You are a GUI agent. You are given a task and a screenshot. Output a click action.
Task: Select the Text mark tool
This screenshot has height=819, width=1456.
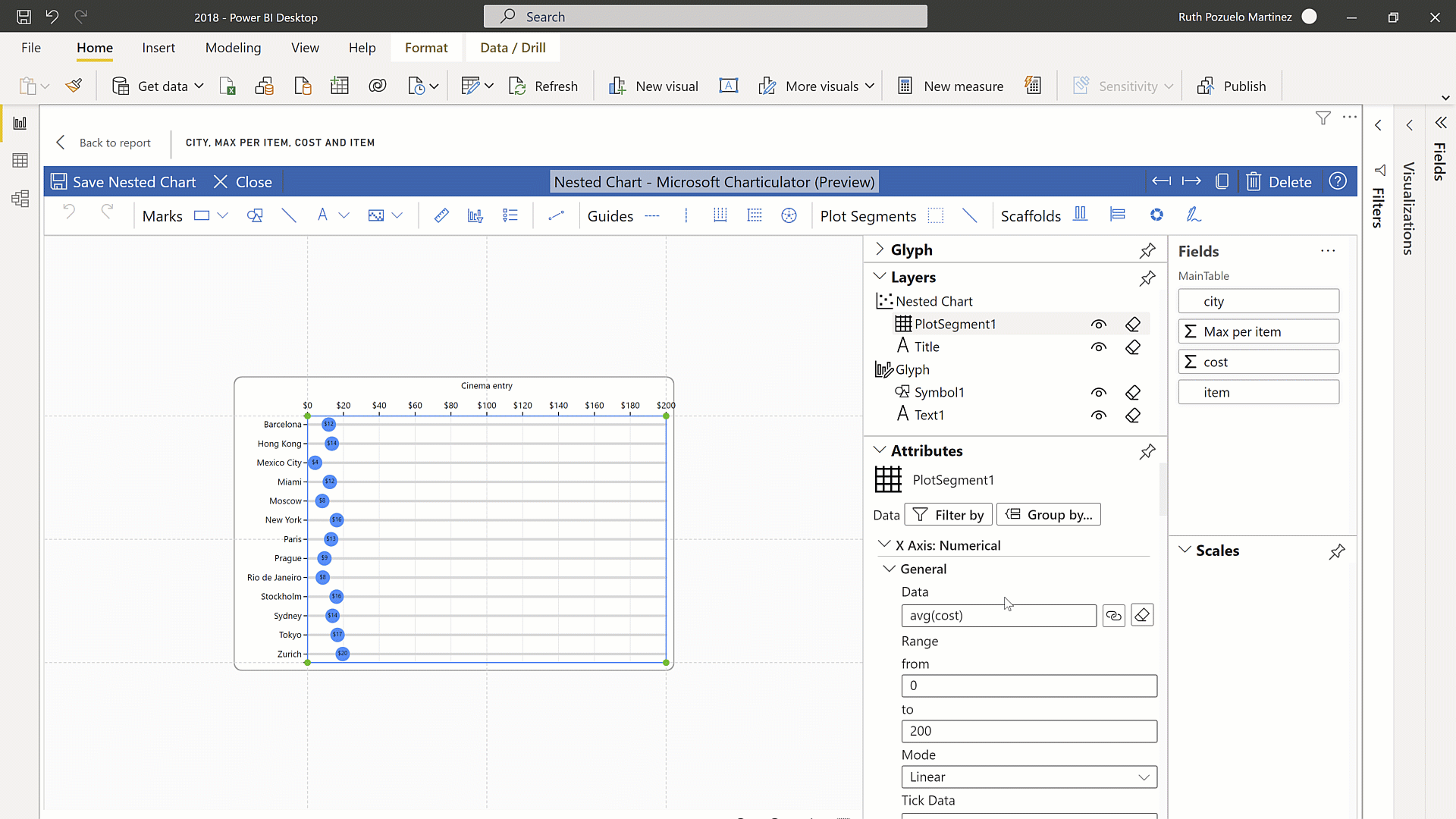tap(324, 215)
